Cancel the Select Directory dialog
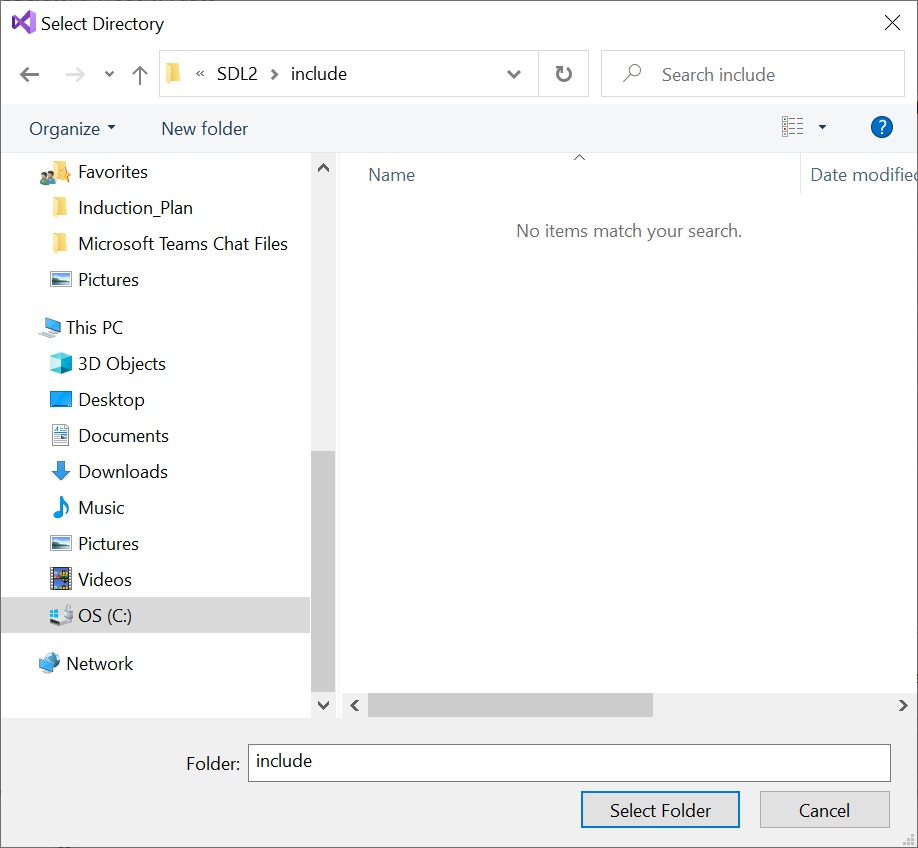This screenshot has width=918, height=848. coord(824,810)
